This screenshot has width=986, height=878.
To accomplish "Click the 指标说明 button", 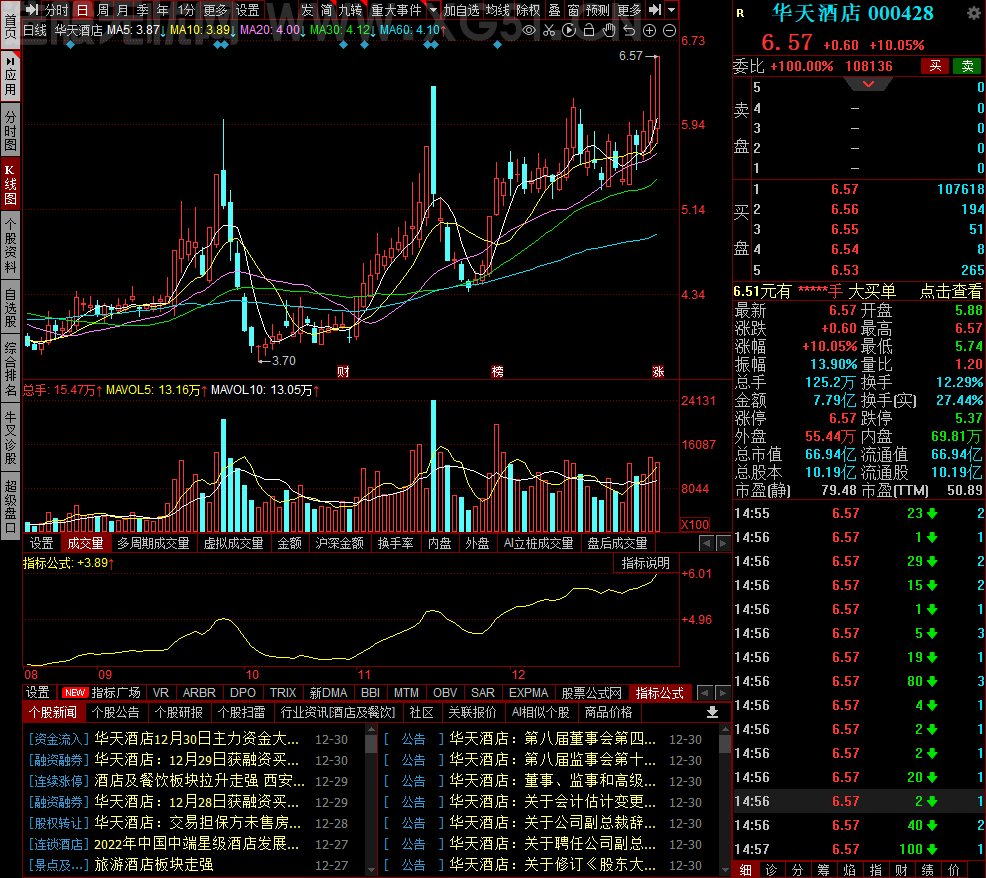I will [x=645, y=564].
